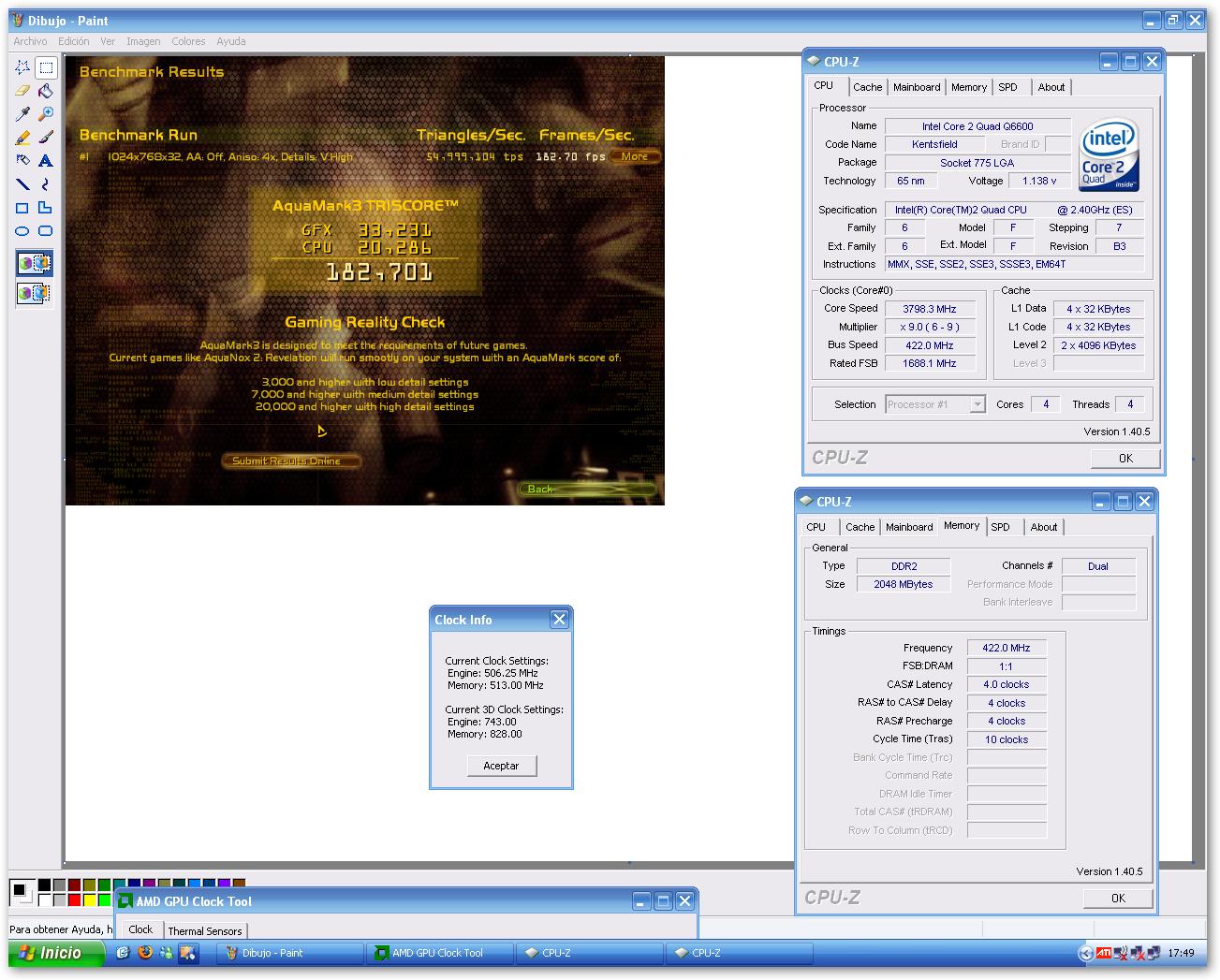
Task: Choose the Curve tool in Paint
Action: [x=46, y=184]
